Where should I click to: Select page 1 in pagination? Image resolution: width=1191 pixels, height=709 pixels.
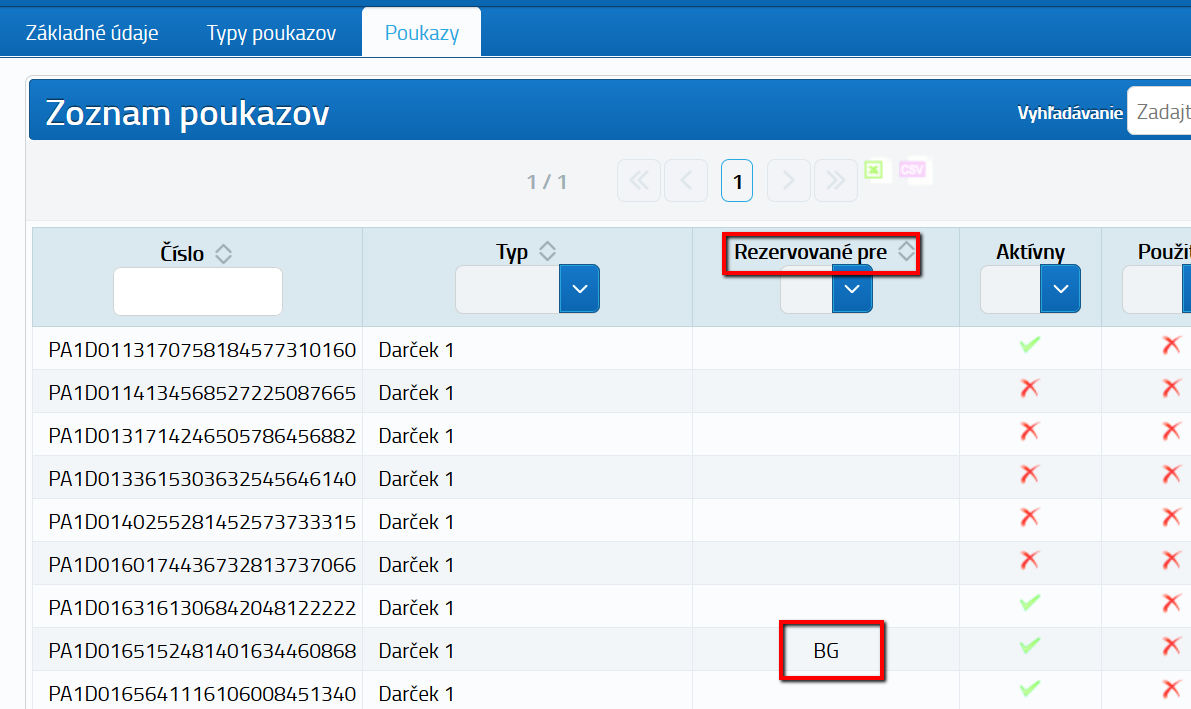(737, 181)
